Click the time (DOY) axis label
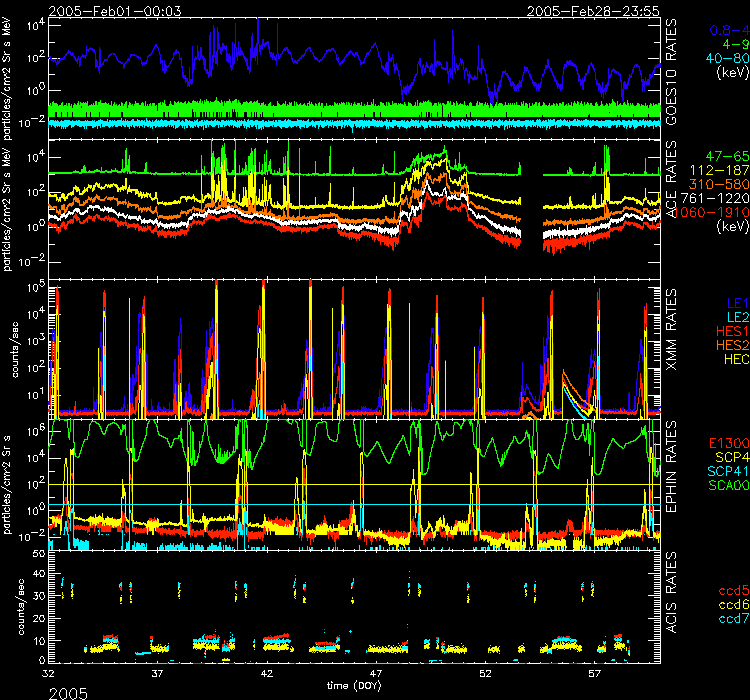This screenshot has width=750, height=700. 357,687
